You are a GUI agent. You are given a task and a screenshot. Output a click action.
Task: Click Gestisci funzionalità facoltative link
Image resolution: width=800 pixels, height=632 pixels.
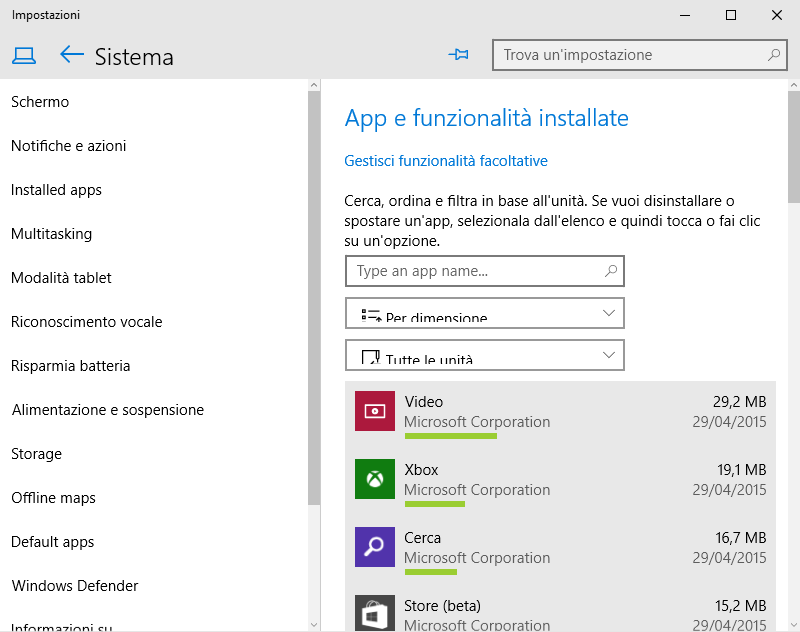(446, 161)
